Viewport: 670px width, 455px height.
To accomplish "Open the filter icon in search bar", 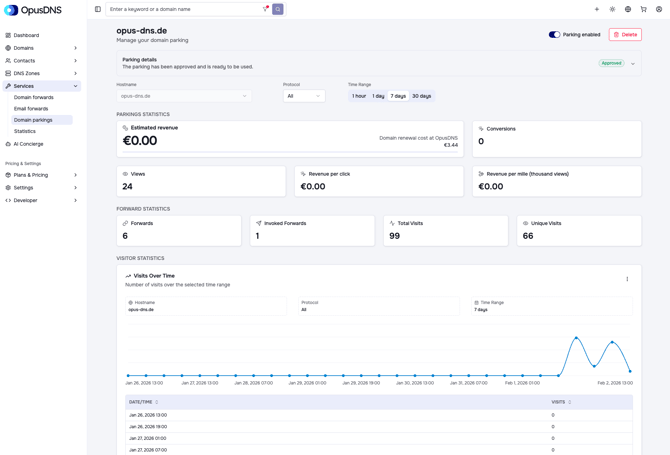I will 265,9.
